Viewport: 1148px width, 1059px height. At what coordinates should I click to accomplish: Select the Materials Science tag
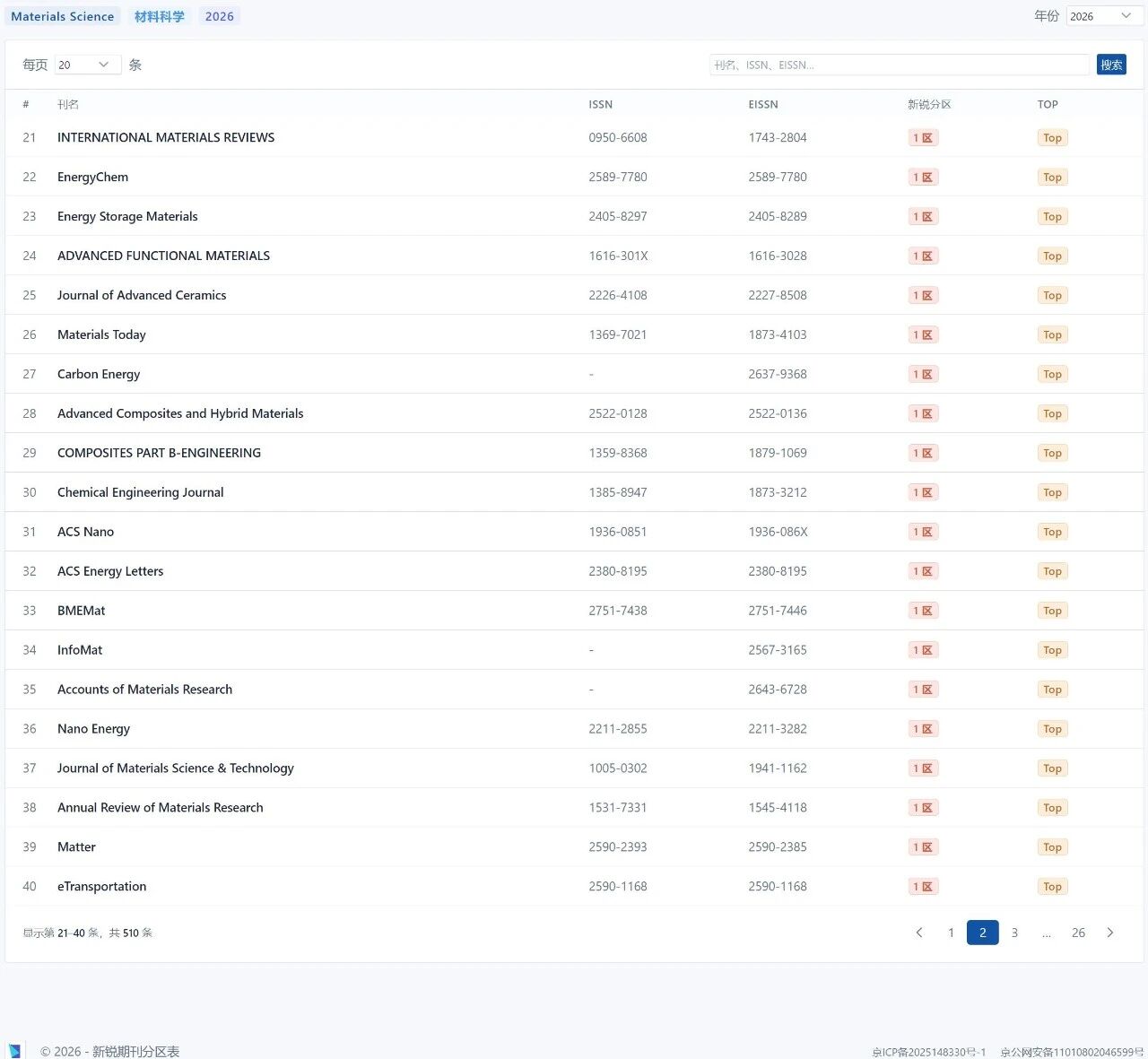tap(63, 16)
